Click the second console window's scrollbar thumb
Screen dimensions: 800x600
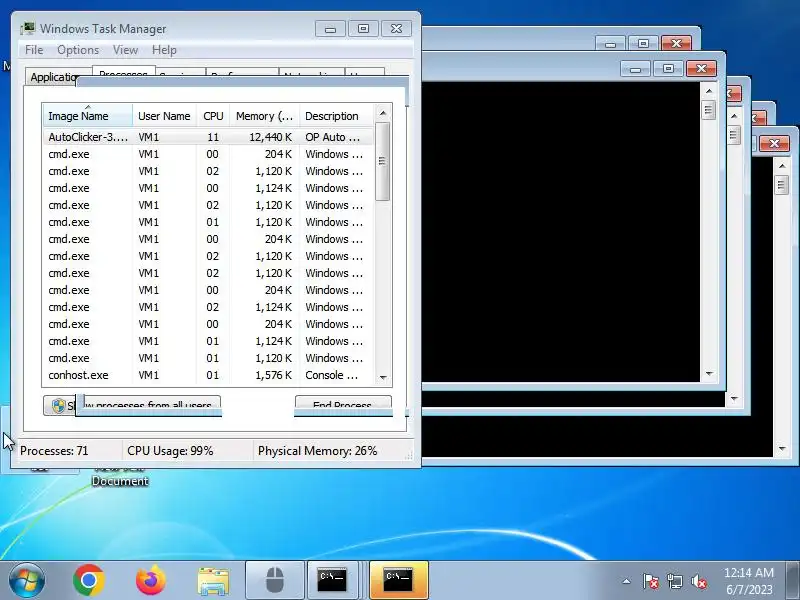pos(709,110)
